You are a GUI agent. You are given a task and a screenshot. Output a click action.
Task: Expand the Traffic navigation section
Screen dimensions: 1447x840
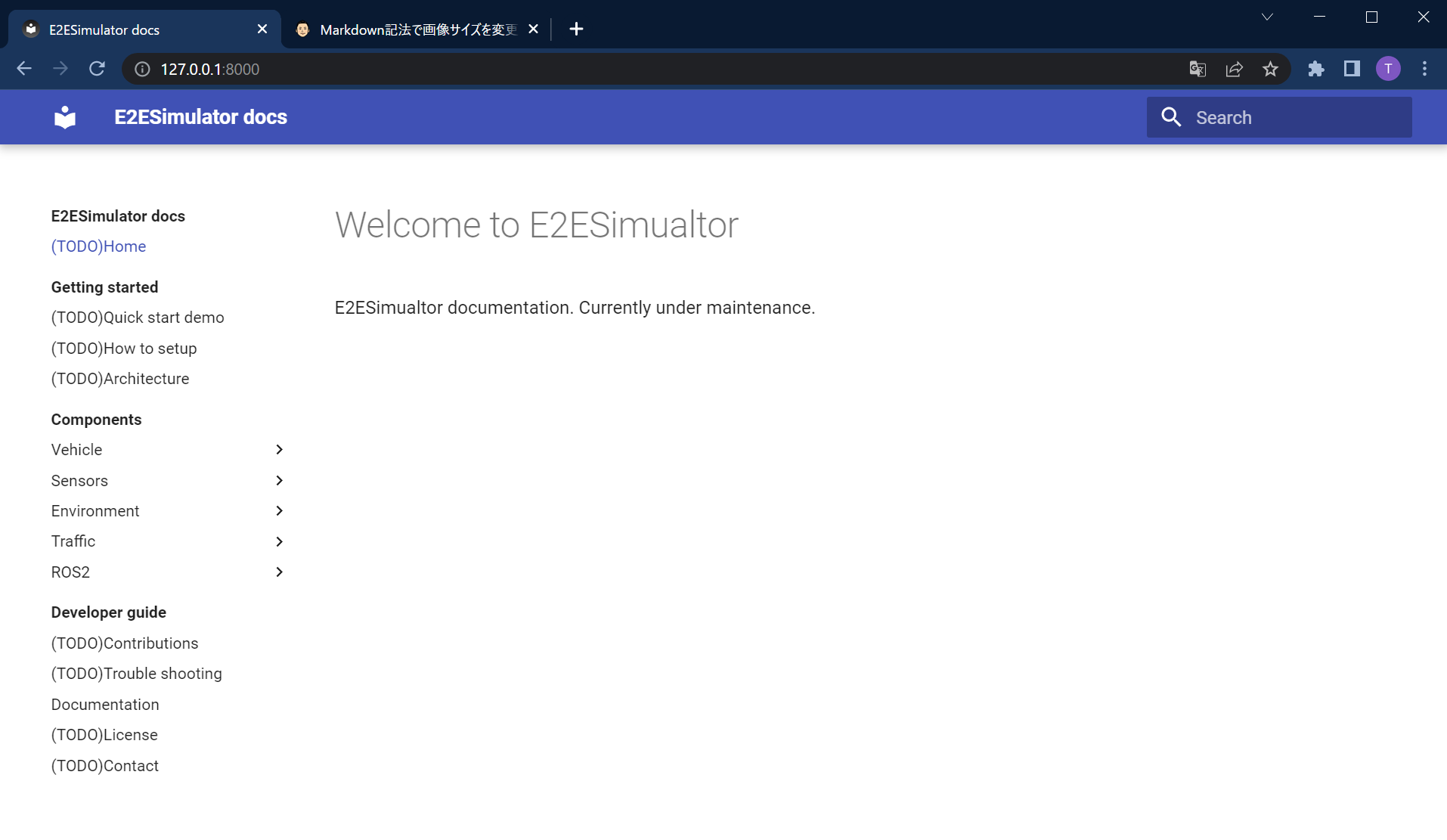tap(279, 541)
